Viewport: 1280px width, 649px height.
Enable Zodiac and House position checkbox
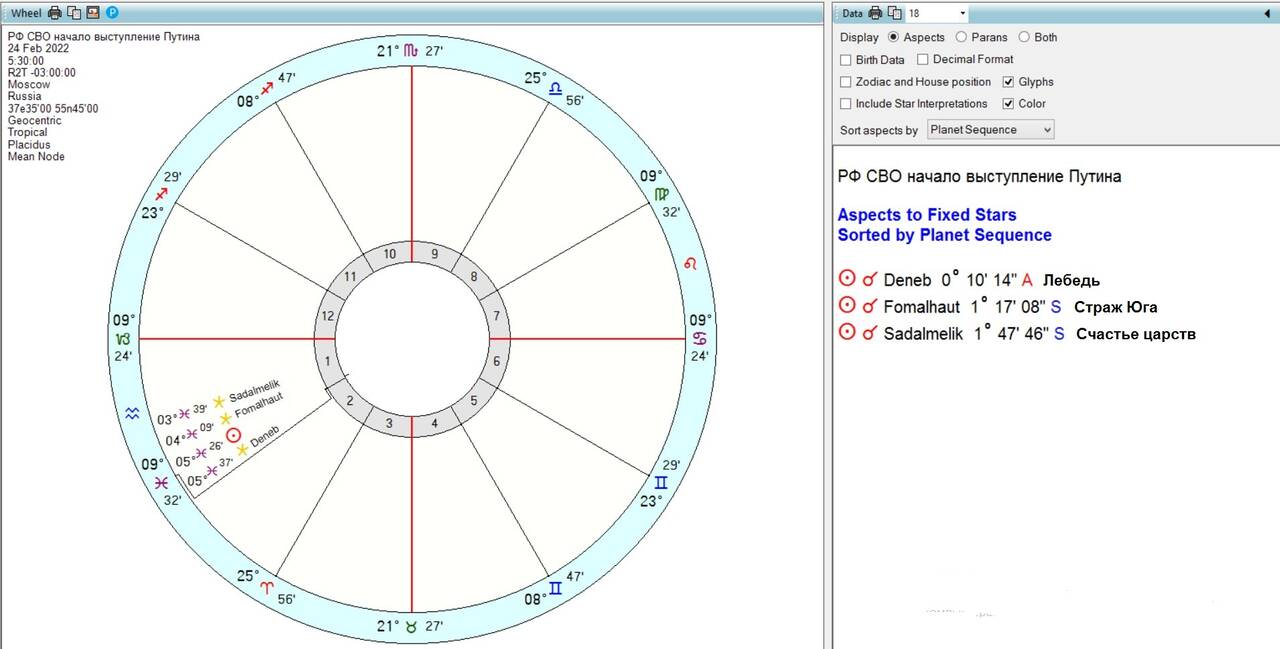846,82
